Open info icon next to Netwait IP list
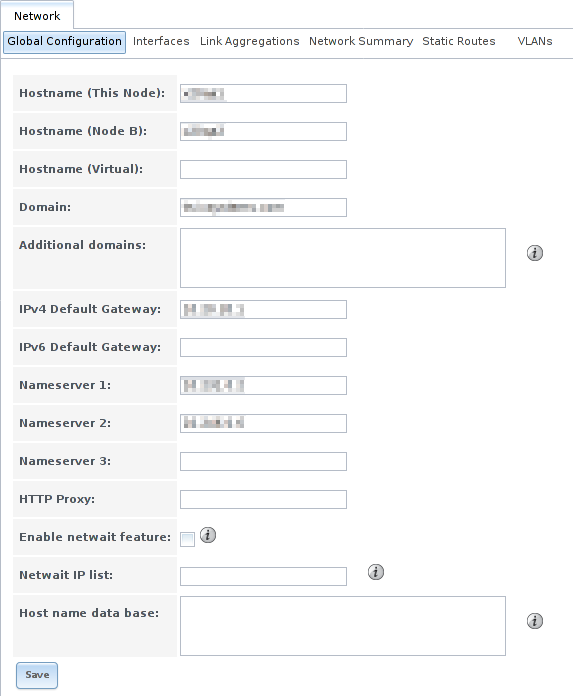 click(375, 572)
